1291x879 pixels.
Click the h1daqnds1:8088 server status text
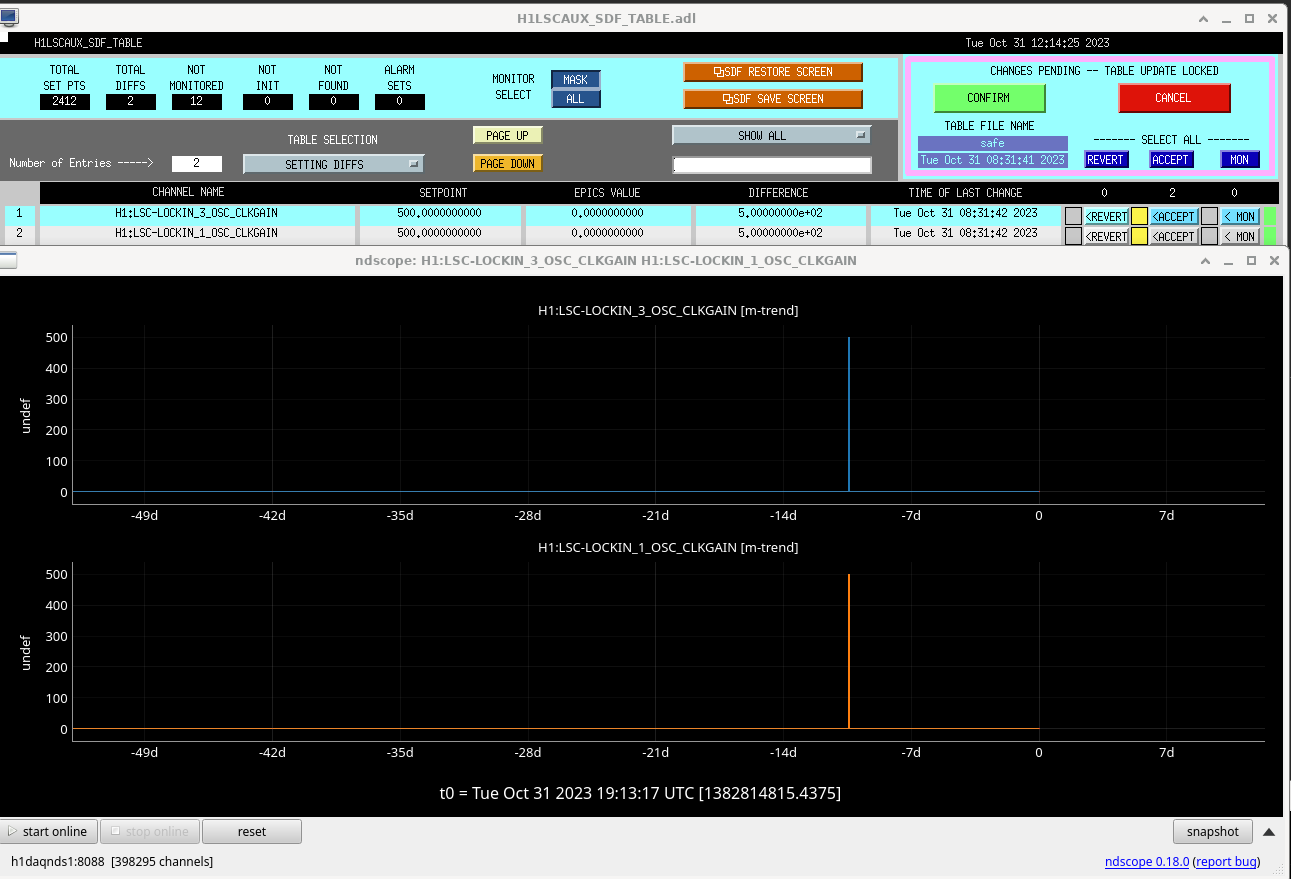pos(112,862)
